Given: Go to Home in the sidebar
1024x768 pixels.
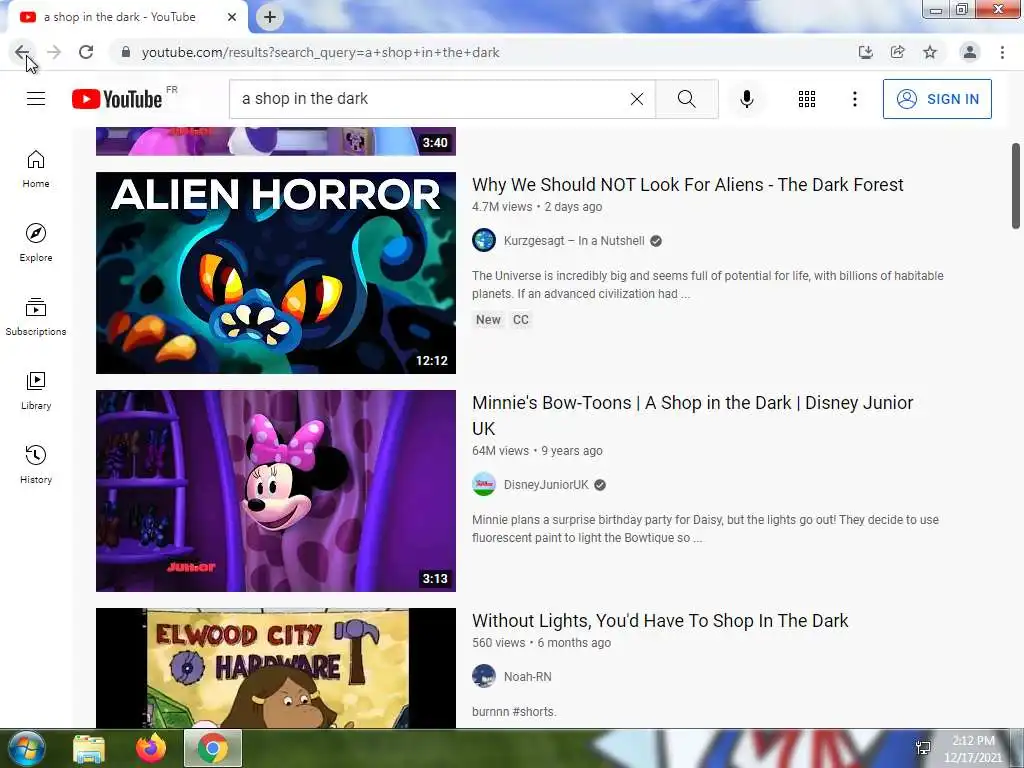Looking at the screenshot, I should coord(36,169).
